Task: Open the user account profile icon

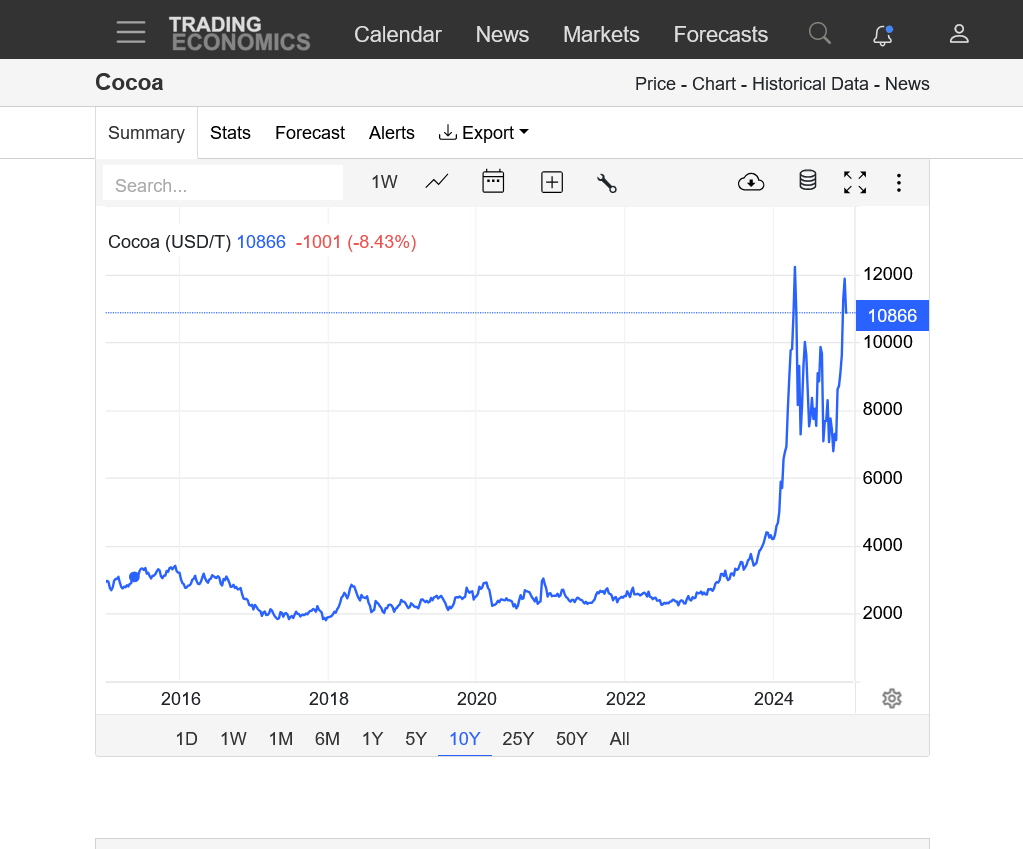Action: point(958,34)
